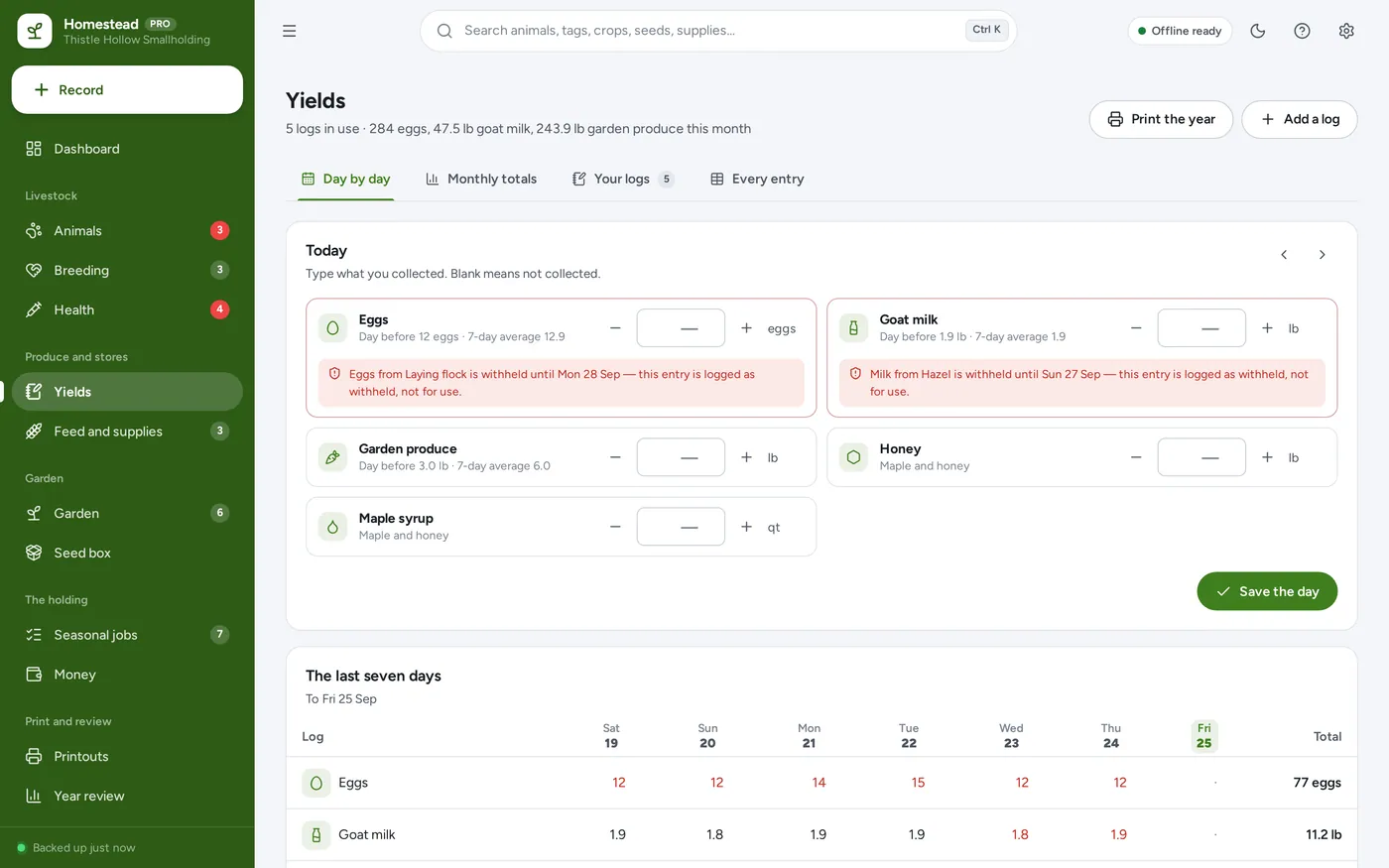This screenshot has width=1389, height=868.
Task: Click the Honey quantity input field
Action: (1201, 457)
